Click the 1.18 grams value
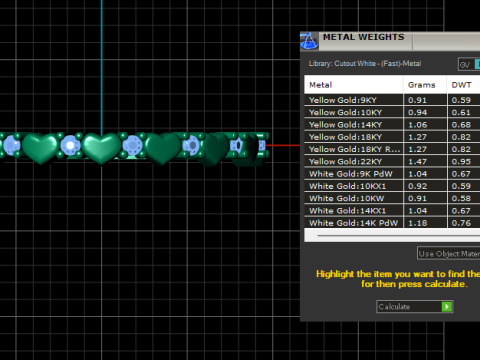This screenshot has height=360, width=480. coord(417,223)
